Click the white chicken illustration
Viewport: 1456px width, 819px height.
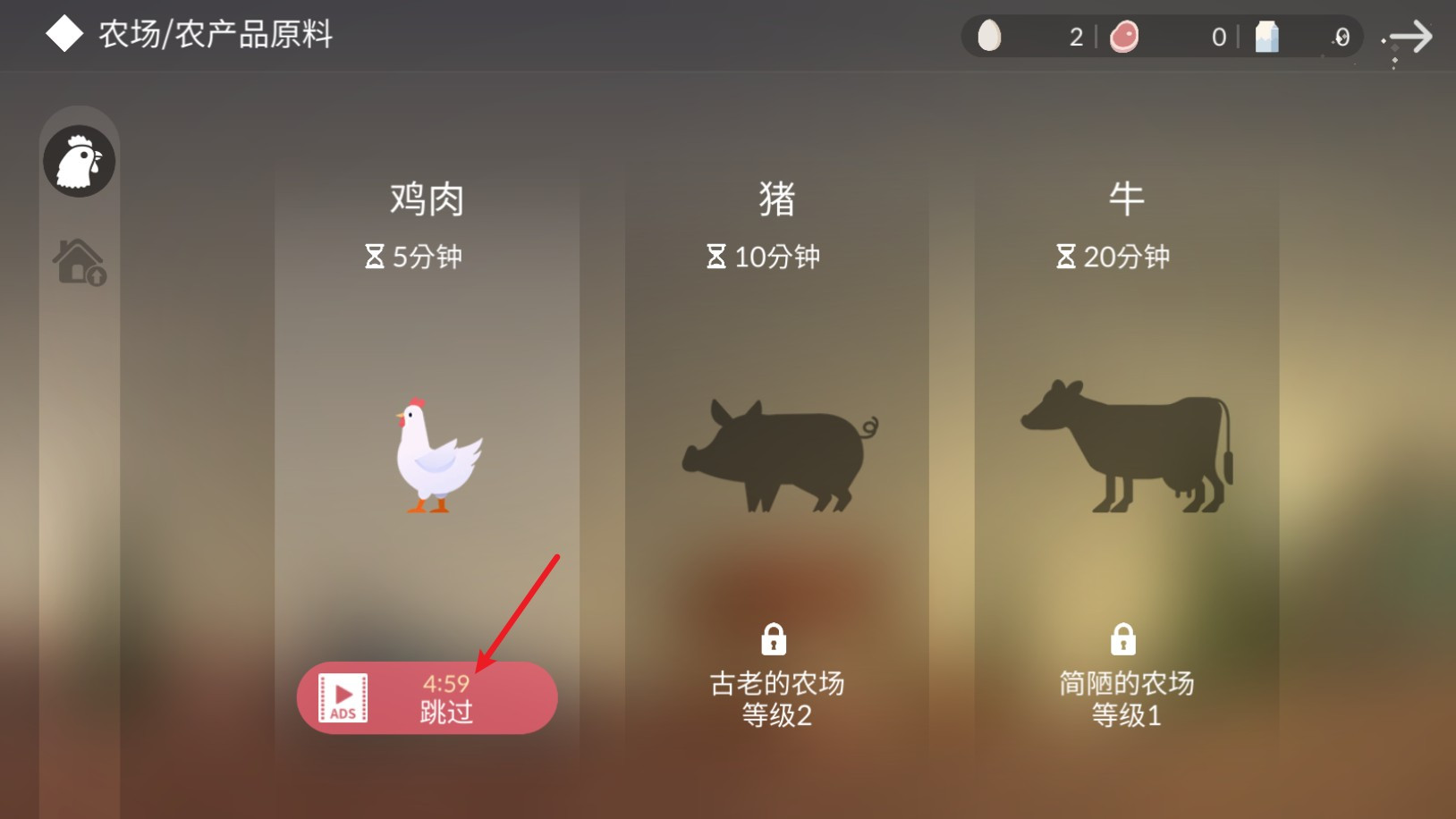point(438,455)
